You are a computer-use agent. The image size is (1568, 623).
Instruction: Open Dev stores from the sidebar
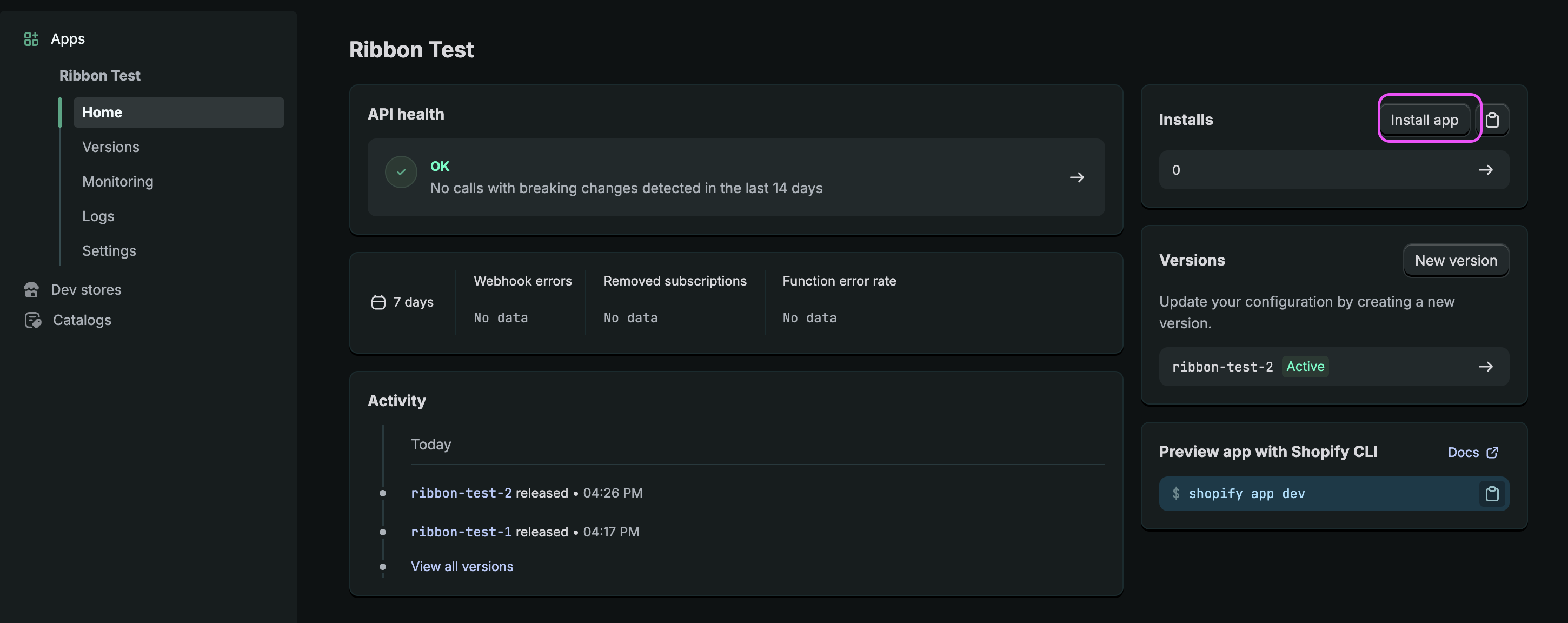85,289
